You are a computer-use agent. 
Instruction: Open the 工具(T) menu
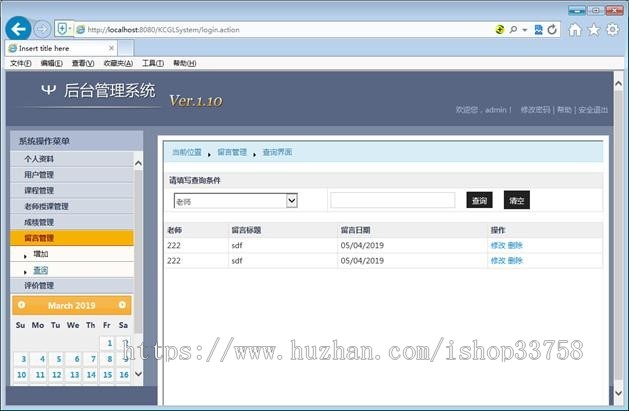tap(153, 63)
